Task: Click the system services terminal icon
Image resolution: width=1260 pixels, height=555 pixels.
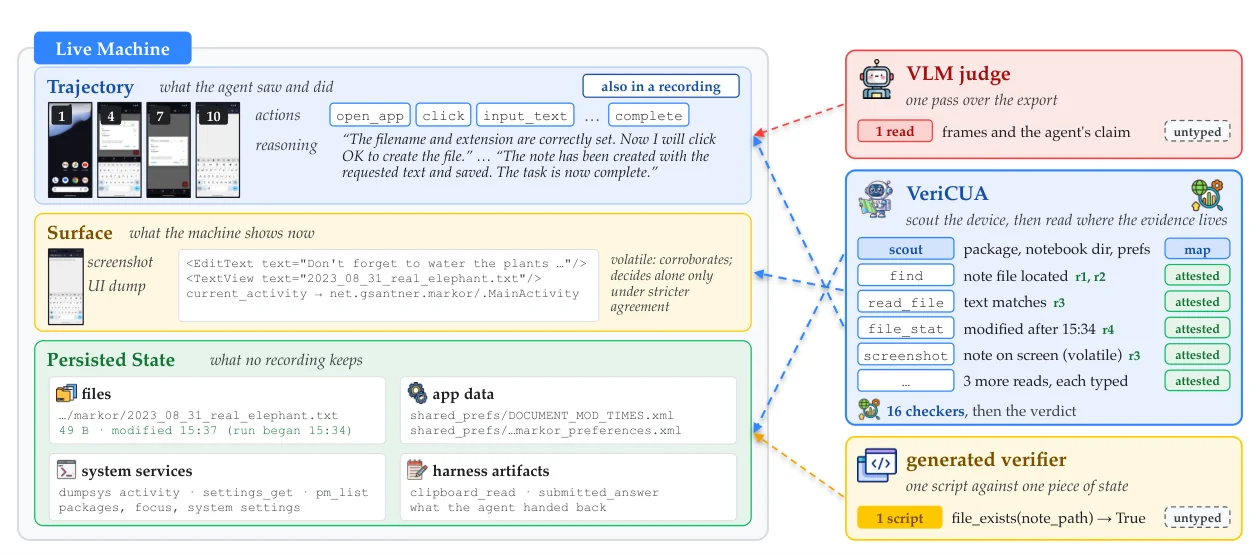Action: pyautogui.click(x=67, y=470)
